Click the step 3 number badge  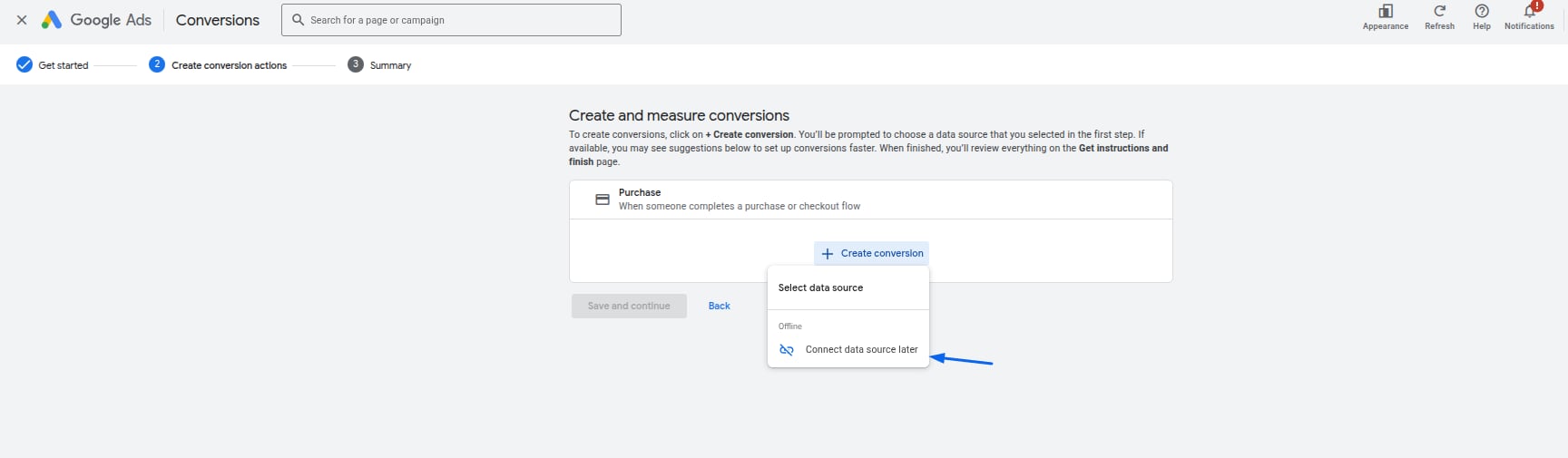click(x=356, y=64)
